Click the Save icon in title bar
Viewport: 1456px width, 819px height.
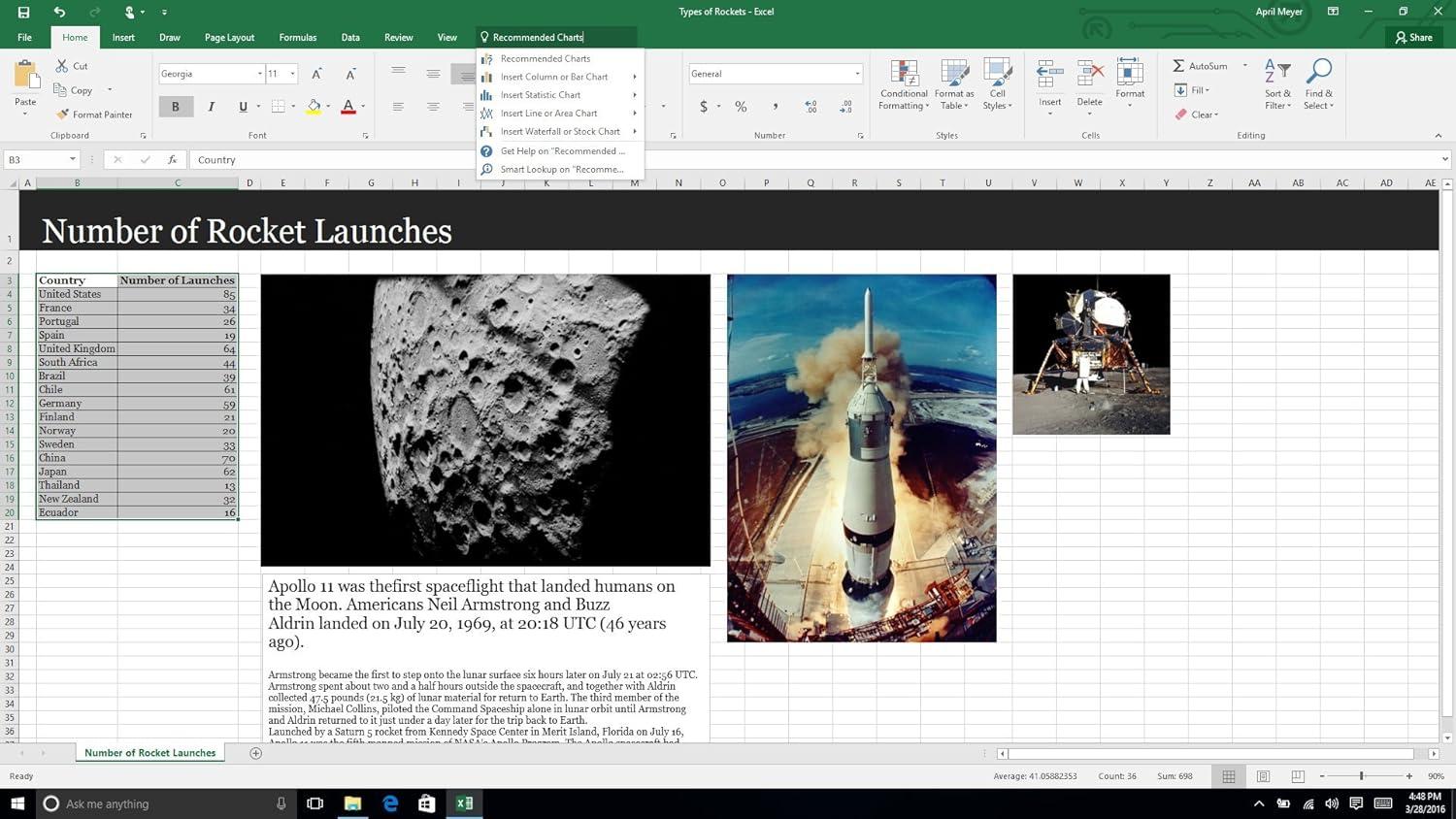point(23,12)
